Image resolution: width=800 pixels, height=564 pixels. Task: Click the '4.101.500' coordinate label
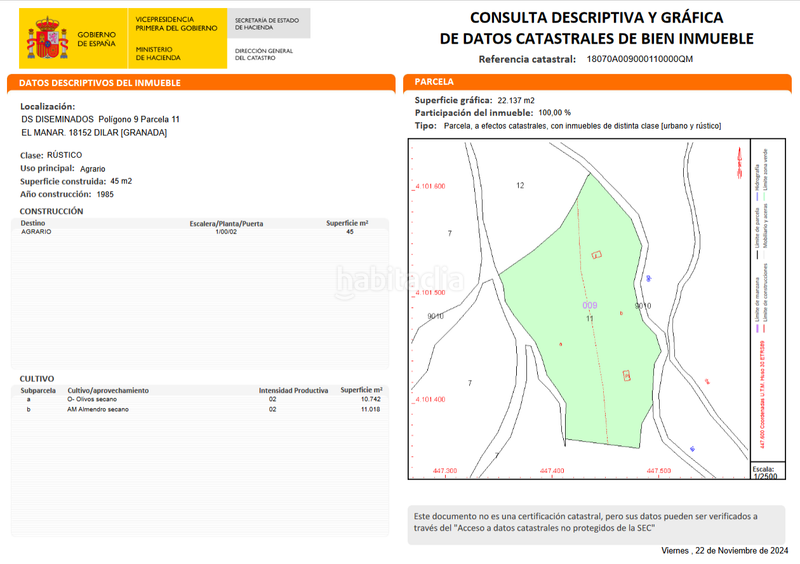point(430,292)
